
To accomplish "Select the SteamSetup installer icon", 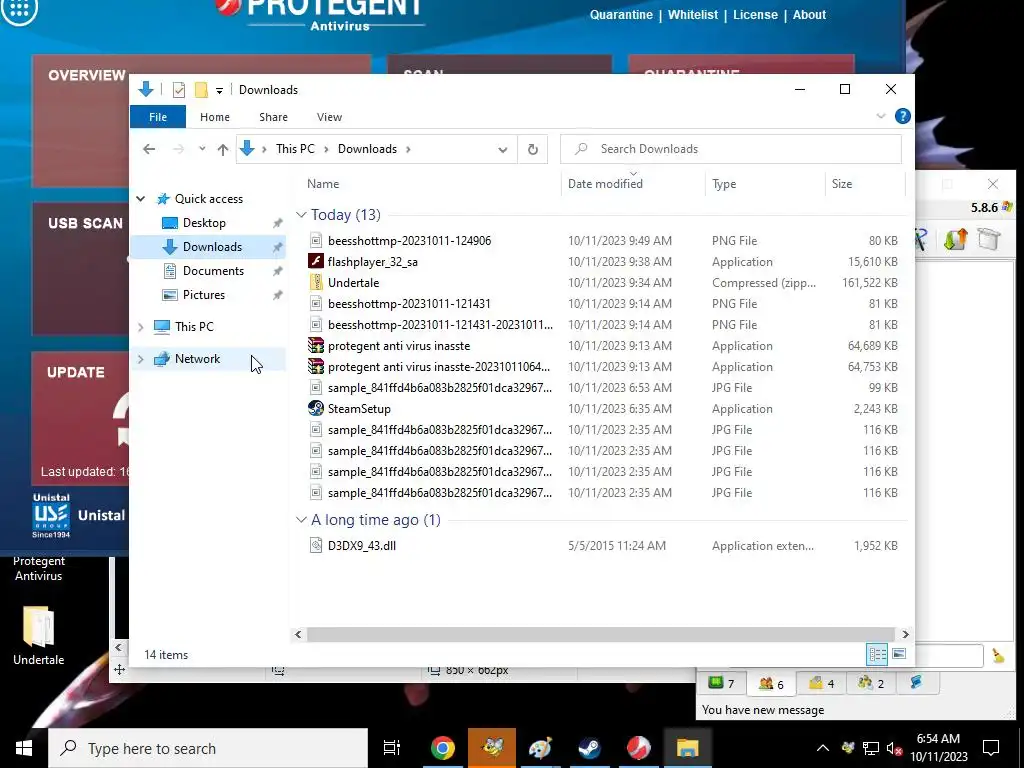I will [x=316, y=408].
